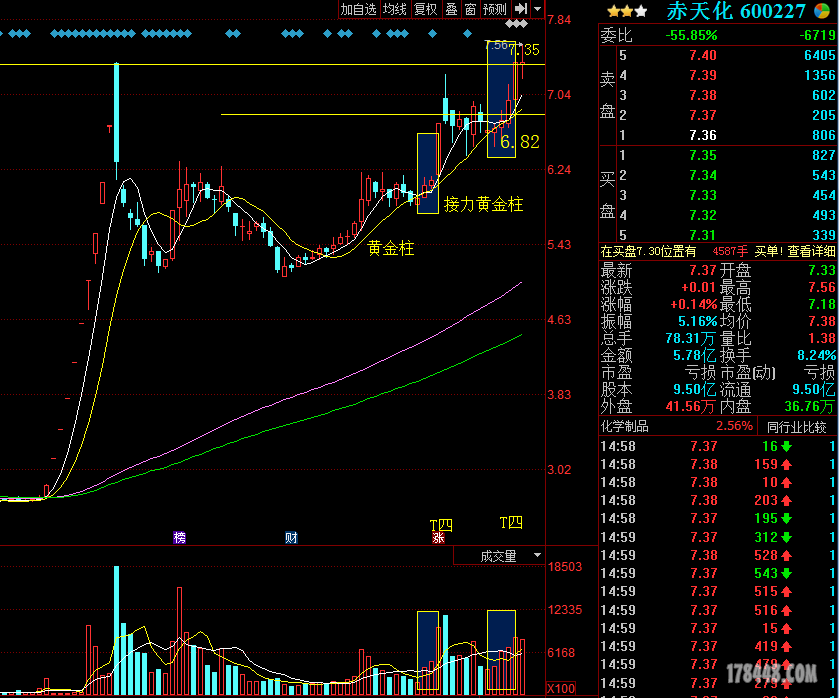
Task: Select buy level 1 price 7.35
Action: (x=703, y=155)
